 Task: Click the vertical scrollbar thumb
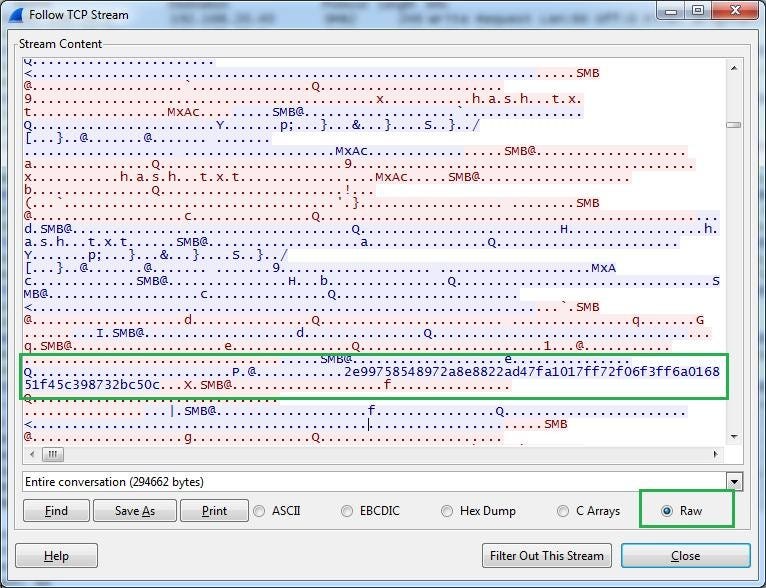(734, 125)
